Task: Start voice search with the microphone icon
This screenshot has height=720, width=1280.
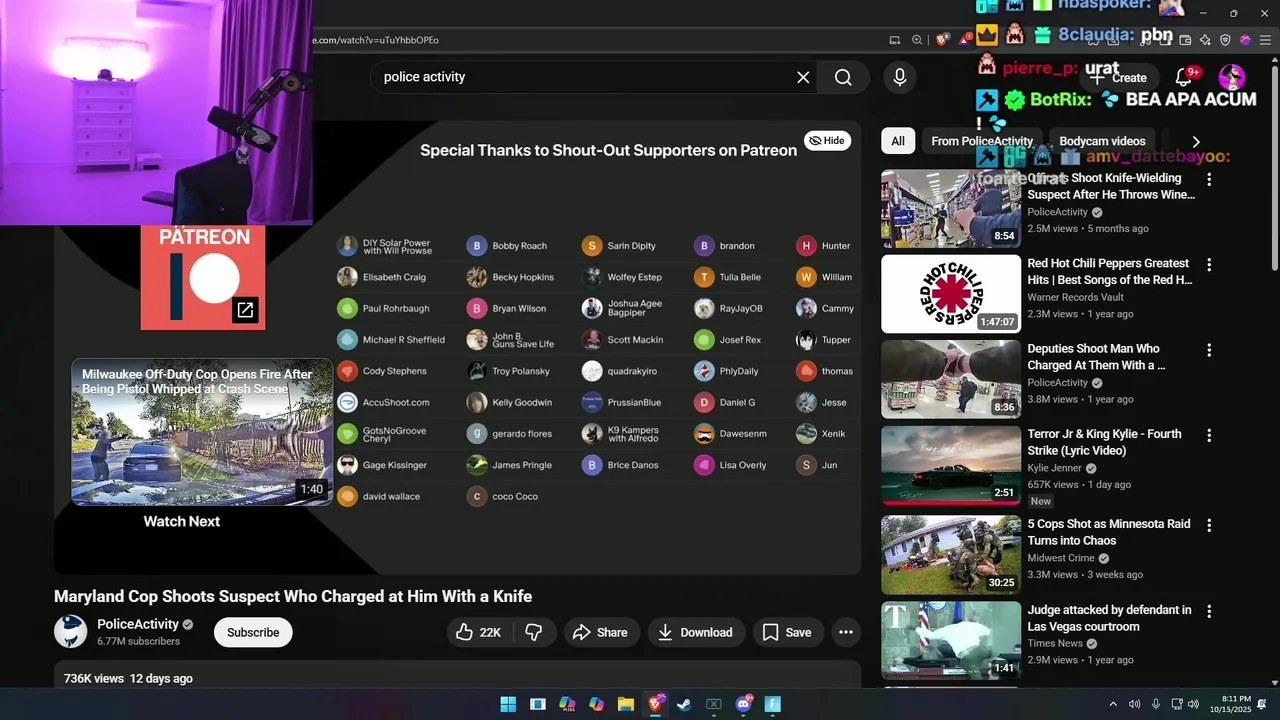Action: (900, 77)
